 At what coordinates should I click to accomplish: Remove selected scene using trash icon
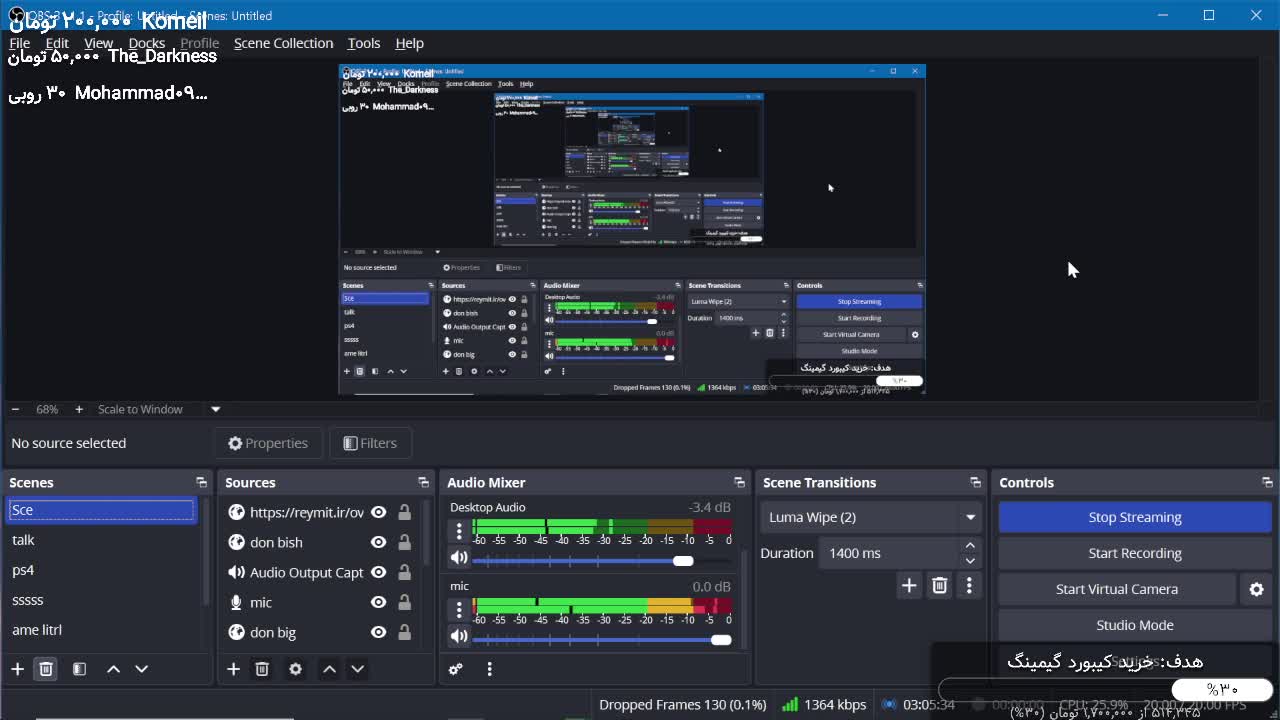46,669
